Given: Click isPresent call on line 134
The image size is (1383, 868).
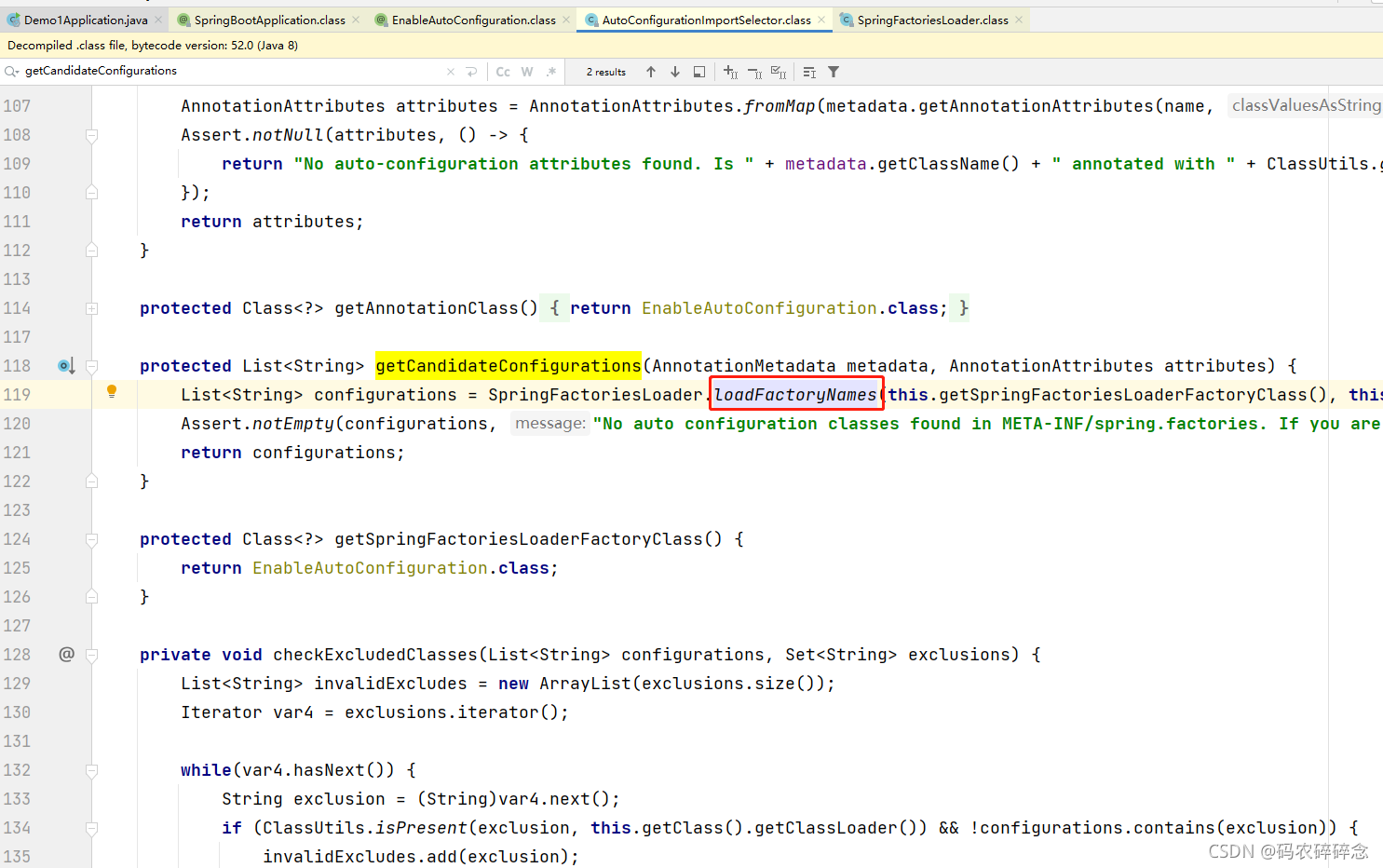Looking at the screenshot, I should pyautogui.click(x=422, y=828).
